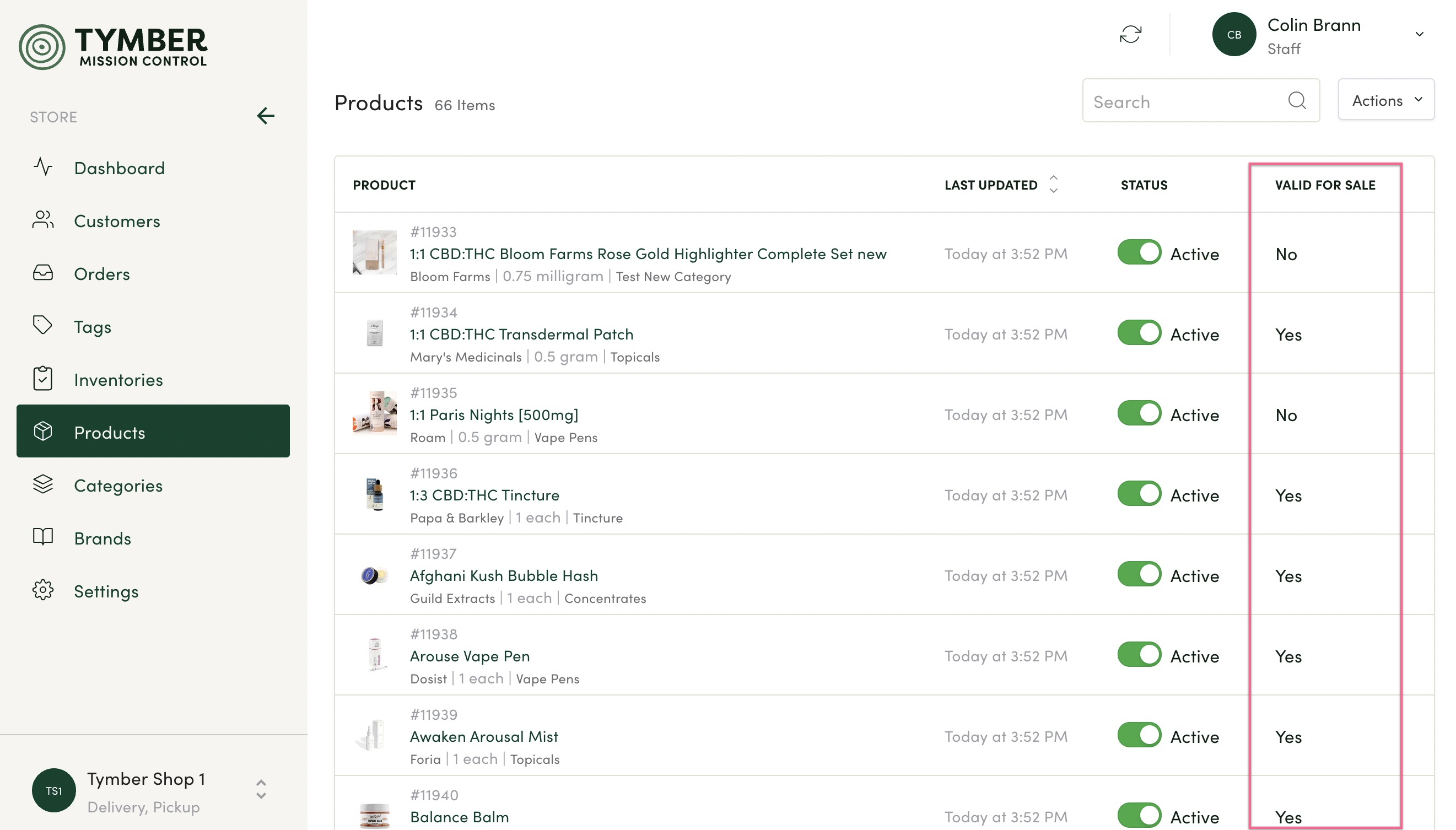The image size is (1456, 830).
Task: Click the Paris Nights product thumbnail
Action: point(374,413)
